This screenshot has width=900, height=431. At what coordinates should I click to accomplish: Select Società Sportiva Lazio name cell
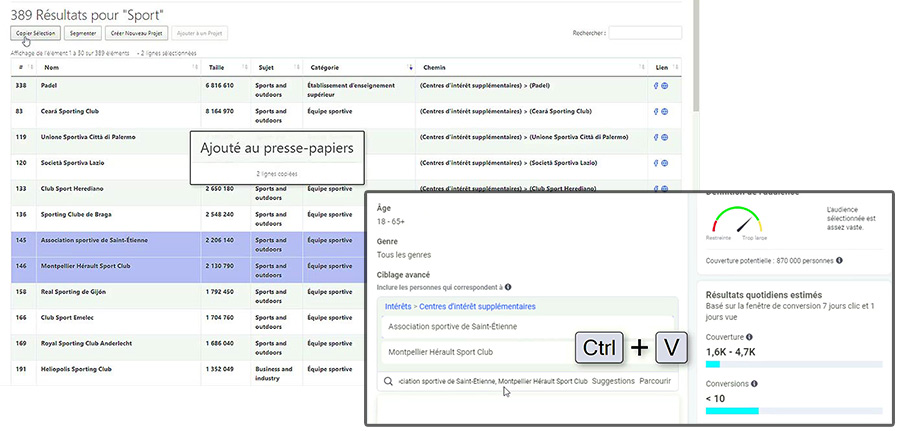118,168
